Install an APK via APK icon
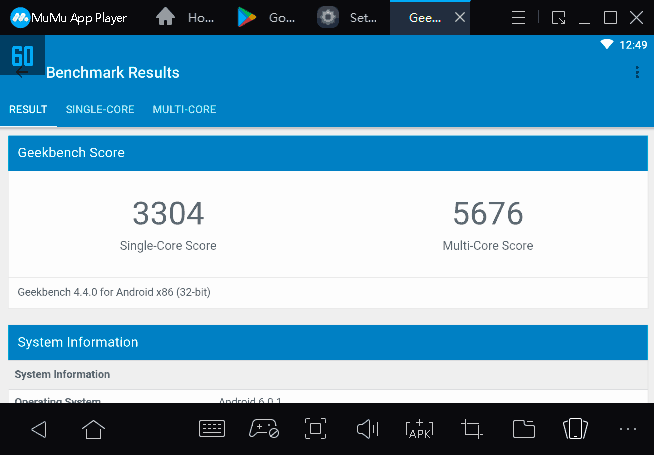654x455 pixels. pos(419,430)
